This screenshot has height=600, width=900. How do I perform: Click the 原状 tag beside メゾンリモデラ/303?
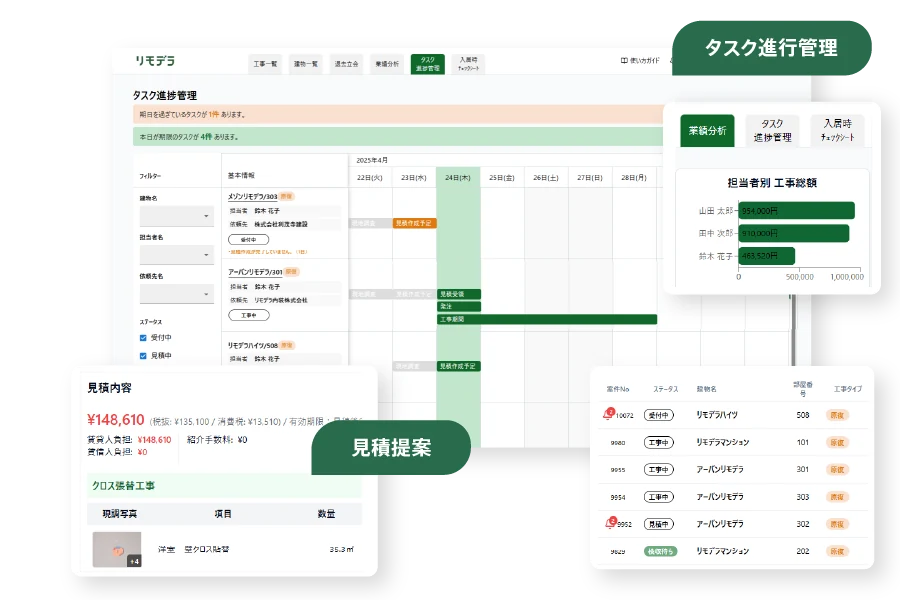point(287,196)
